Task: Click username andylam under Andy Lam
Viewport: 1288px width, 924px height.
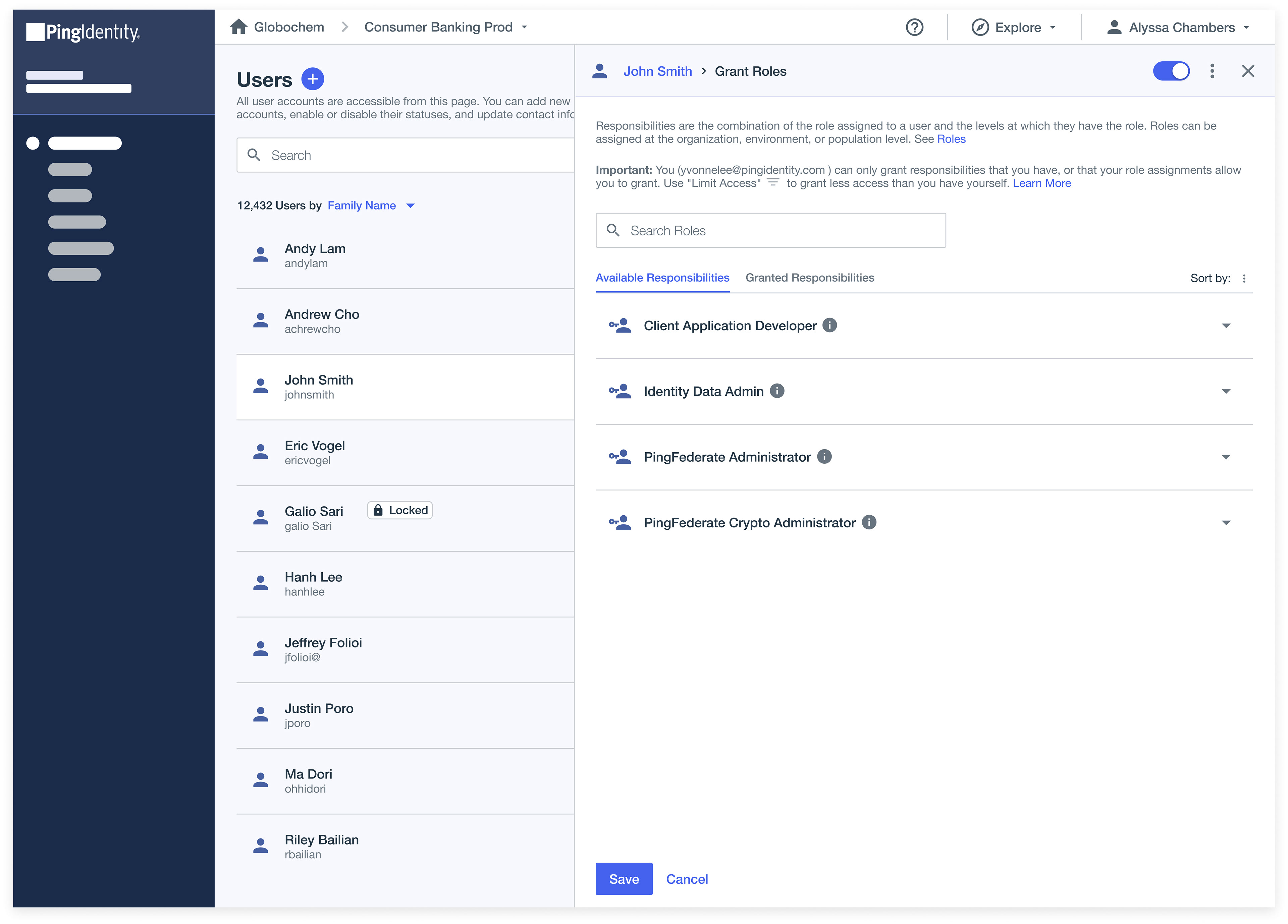Action: [306, 263]
